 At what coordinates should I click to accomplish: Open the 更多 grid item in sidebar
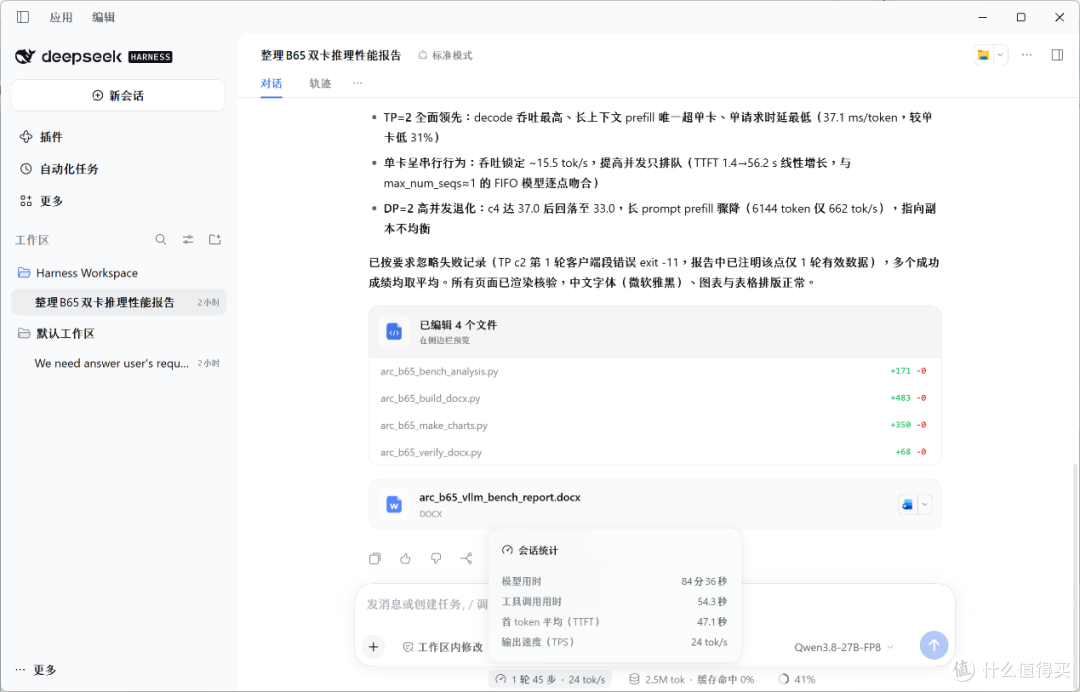(x=41, y=200)
